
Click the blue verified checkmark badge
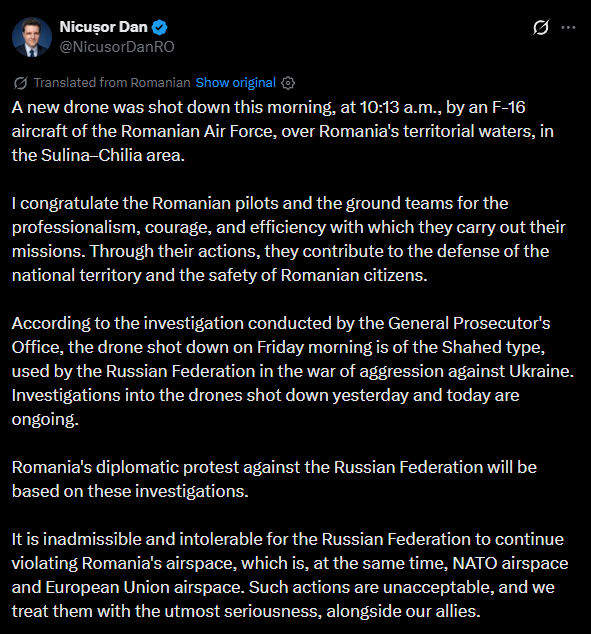pyautogui.click(x=160, y=27)
